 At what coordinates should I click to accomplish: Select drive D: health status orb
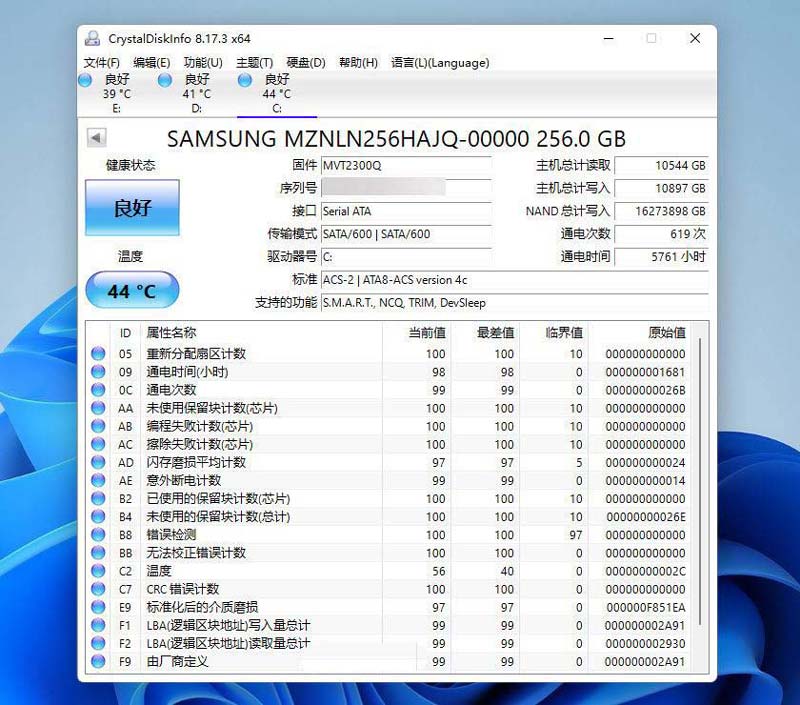(x=165, y=80)
